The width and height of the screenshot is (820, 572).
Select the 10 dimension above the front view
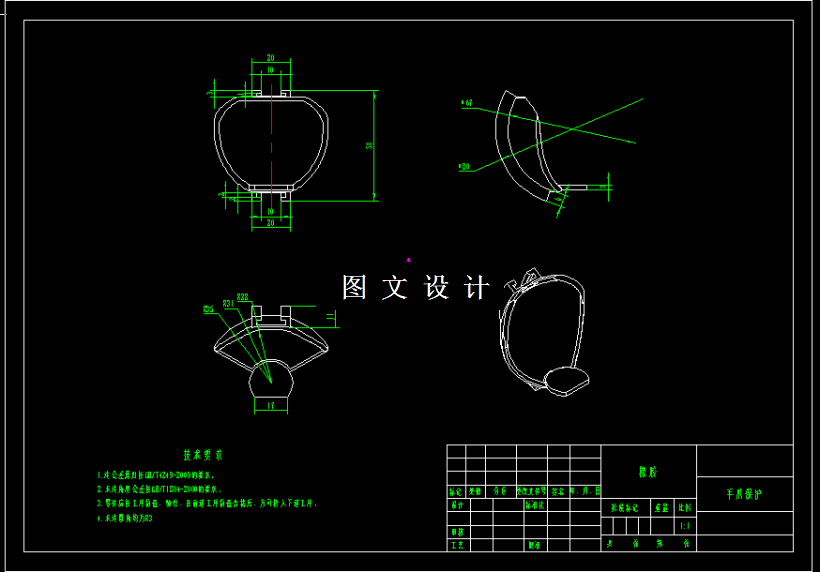tap(270, 70)
